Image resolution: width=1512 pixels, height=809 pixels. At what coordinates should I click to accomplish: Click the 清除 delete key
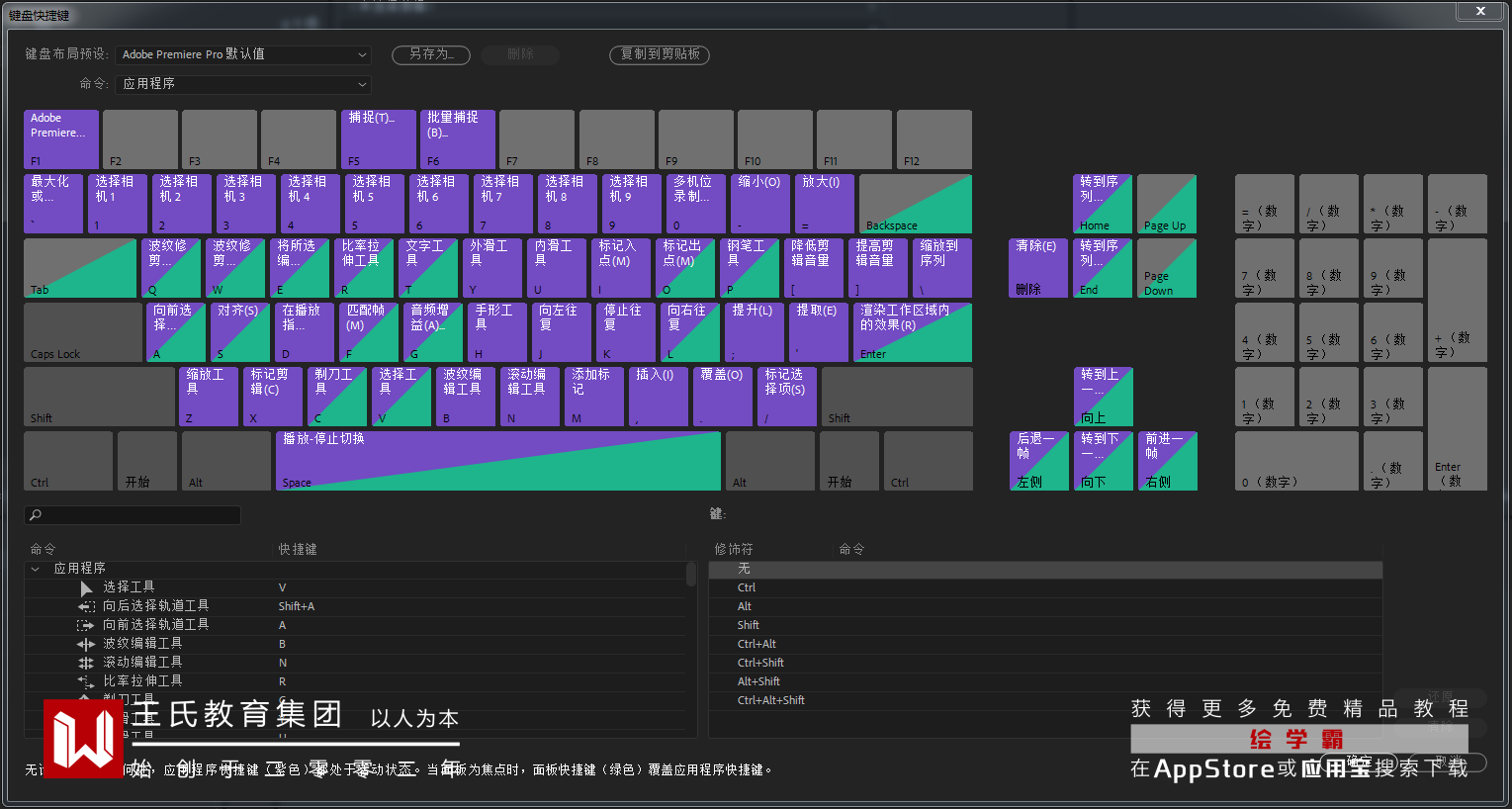[1038, 268]
